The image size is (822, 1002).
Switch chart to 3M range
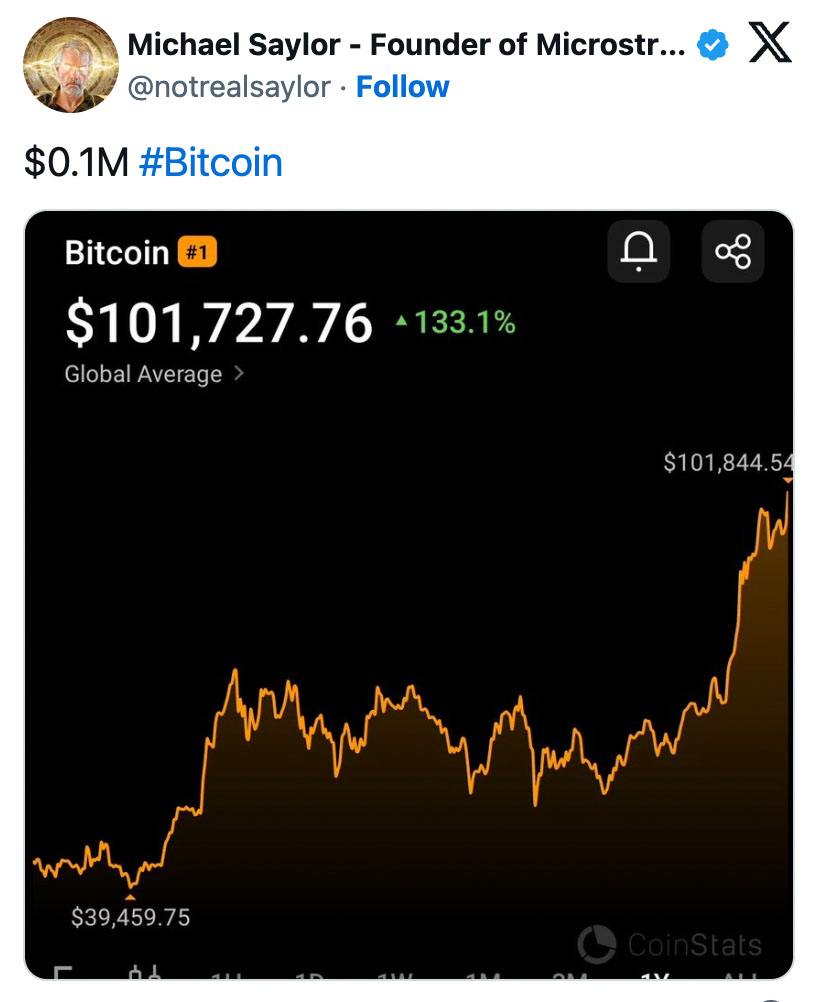click(x=570, y=975)
